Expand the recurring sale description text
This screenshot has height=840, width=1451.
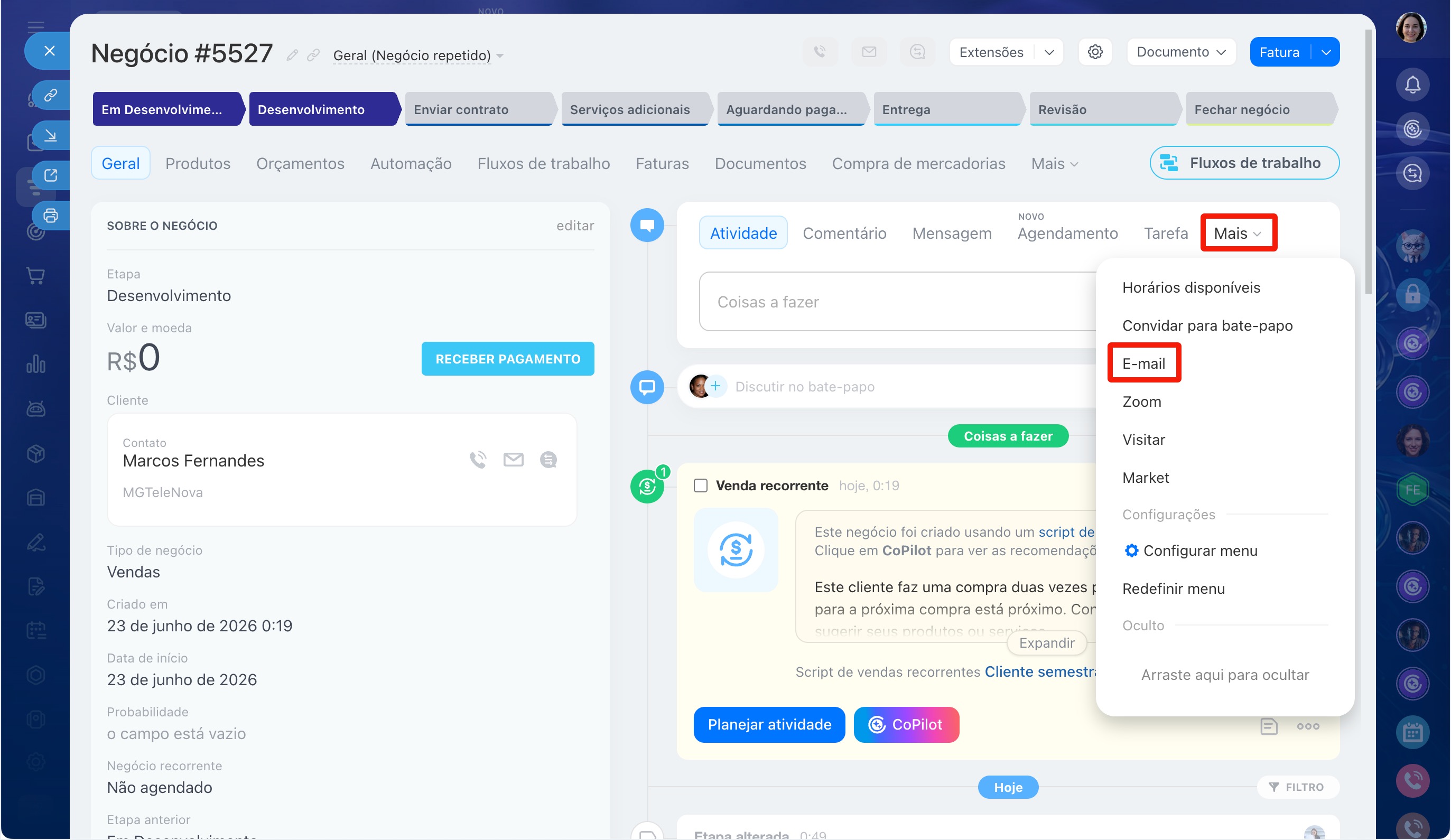click(x=1047, y=643)
